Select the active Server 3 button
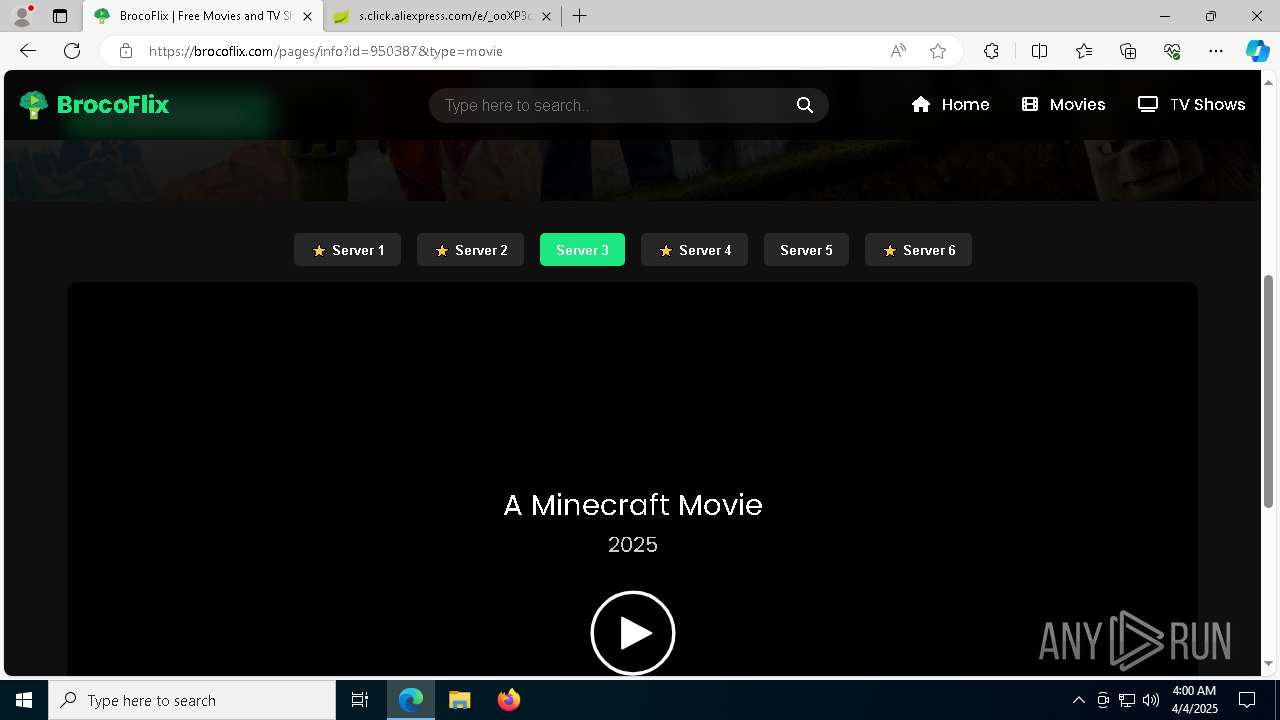This screenshot has height=720, width=1280. pyautogui.click(x=582, y=250)
